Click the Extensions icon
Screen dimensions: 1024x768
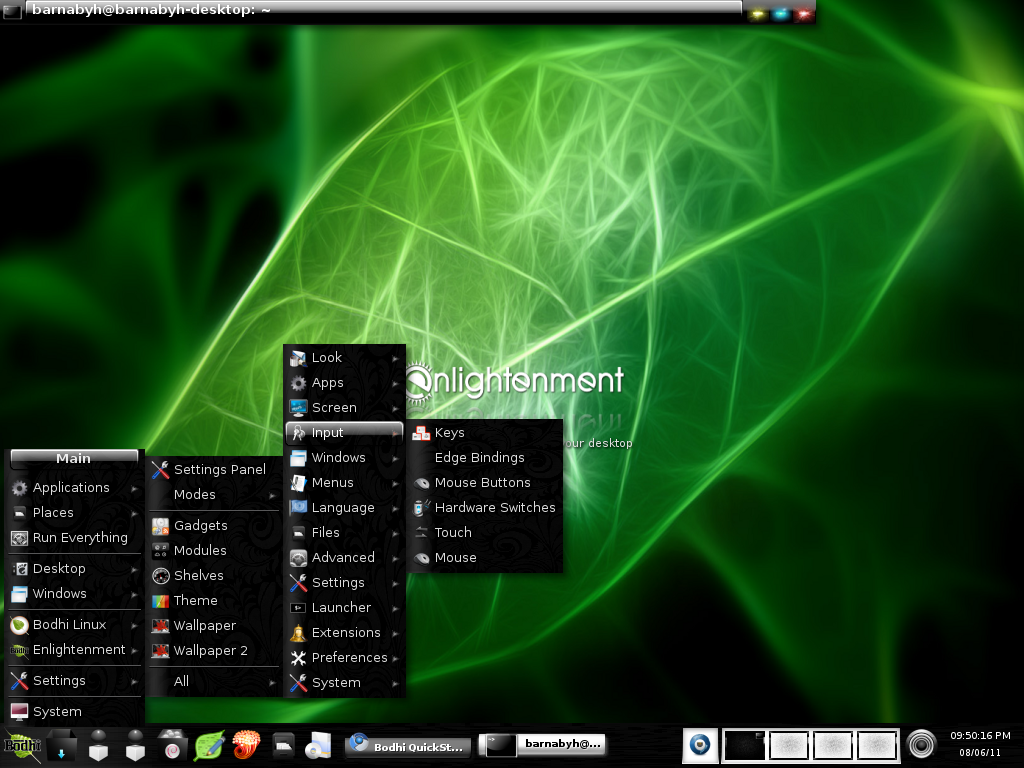point(298,633)
